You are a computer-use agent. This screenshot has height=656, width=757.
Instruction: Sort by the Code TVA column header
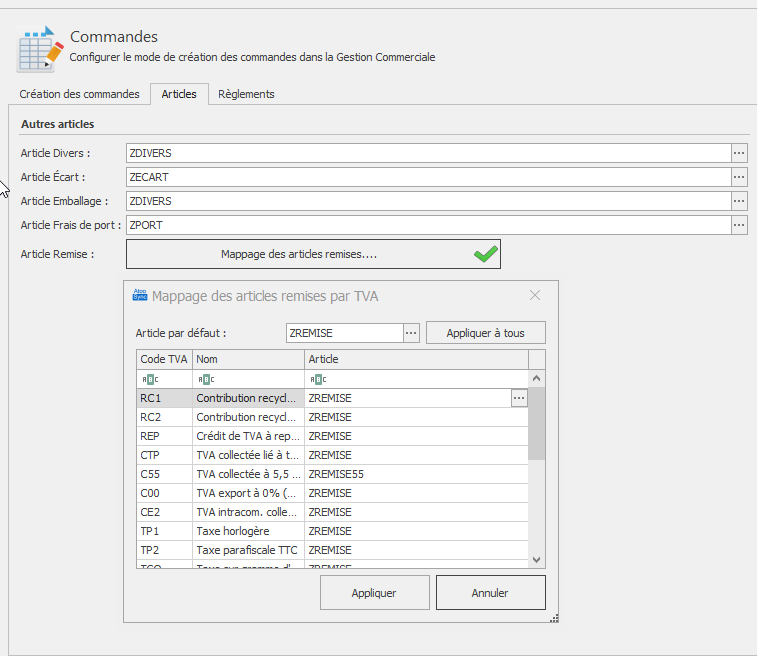tap(164, 359)
